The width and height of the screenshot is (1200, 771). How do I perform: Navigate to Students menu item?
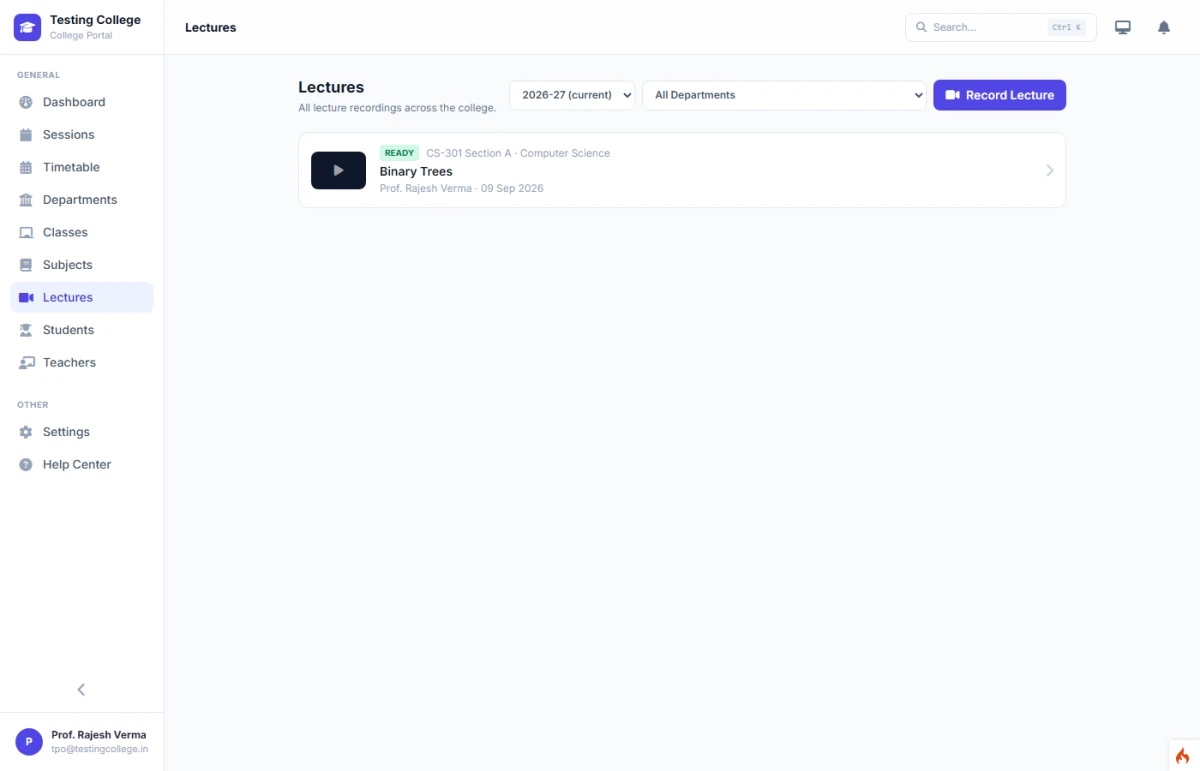[82, 330]
